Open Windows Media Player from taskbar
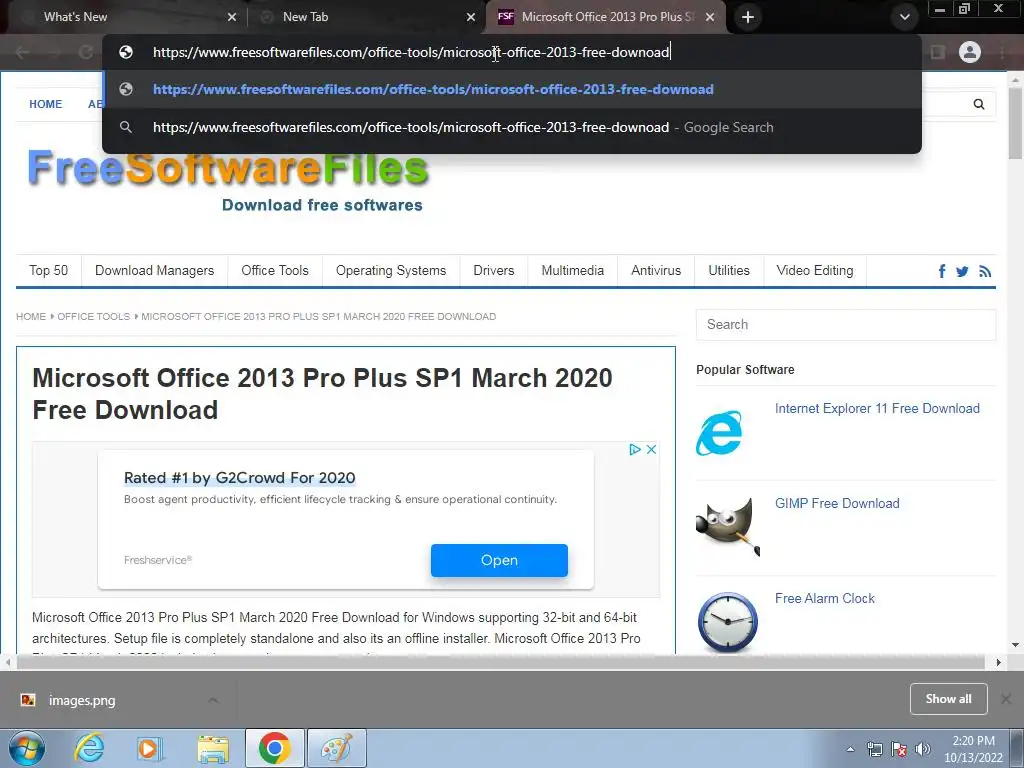The height and width of the screenshot is (768, 1024). coord(149,748)
